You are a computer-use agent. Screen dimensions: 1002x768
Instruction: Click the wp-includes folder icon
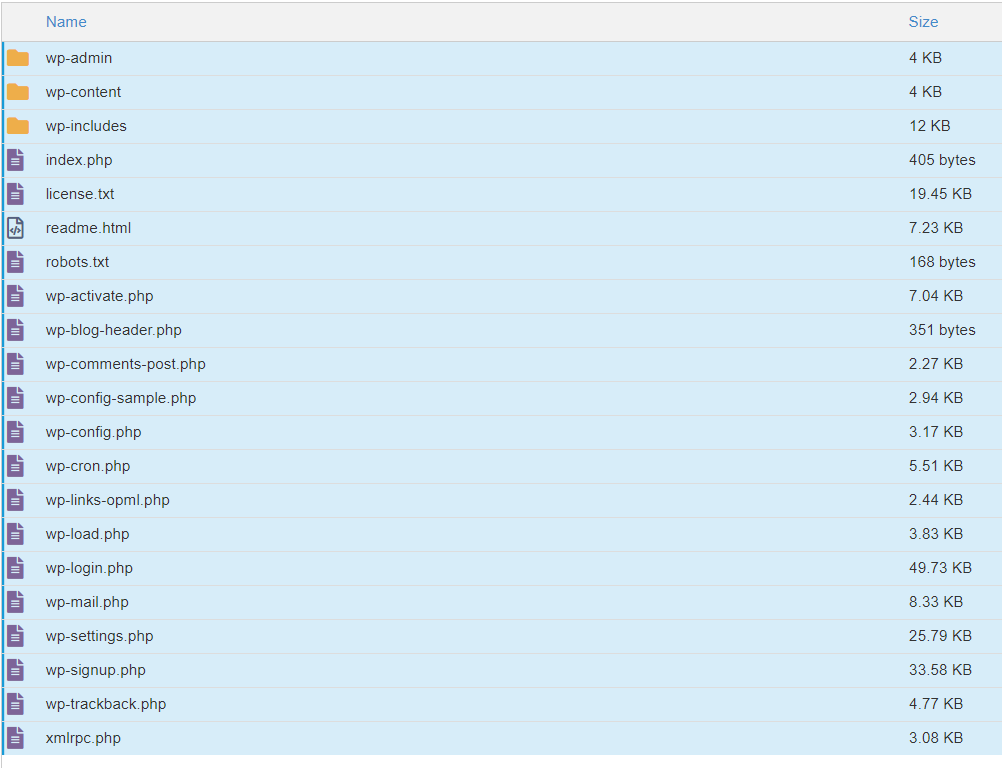[17, 125]
